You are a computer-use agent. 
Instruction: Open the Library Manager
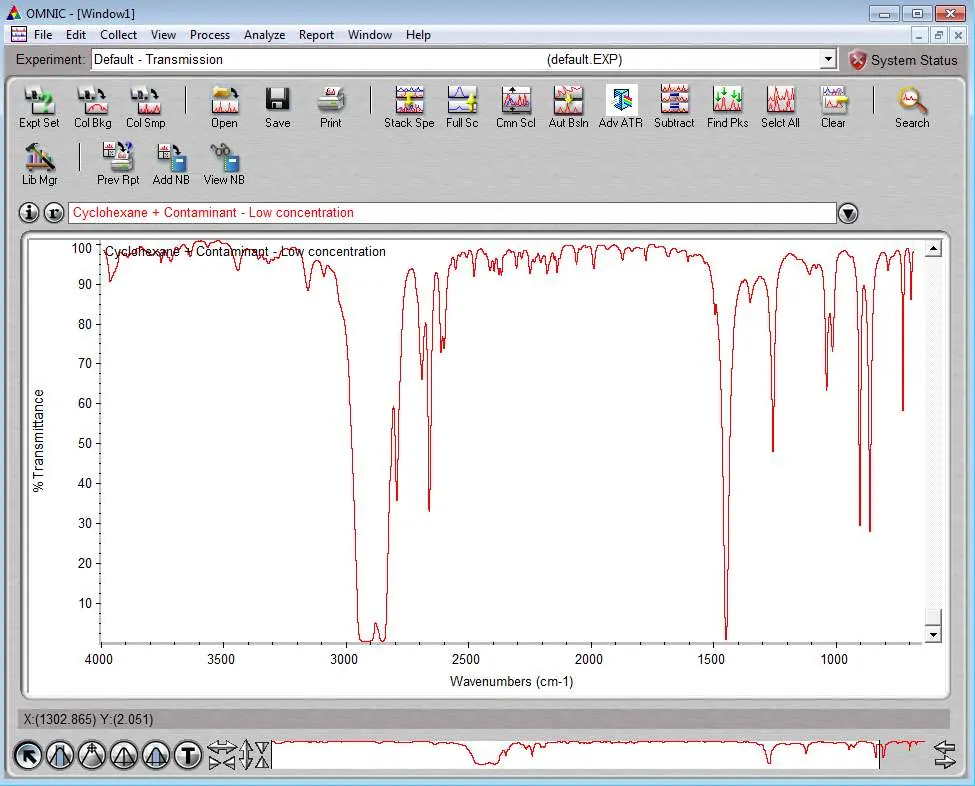(39, 164)
